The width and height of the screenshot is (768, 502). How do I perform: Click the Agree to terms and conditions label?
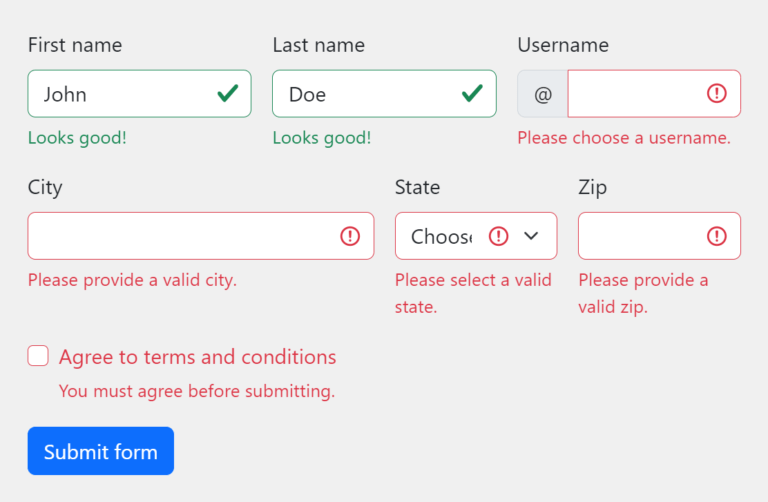coord(197,357)
